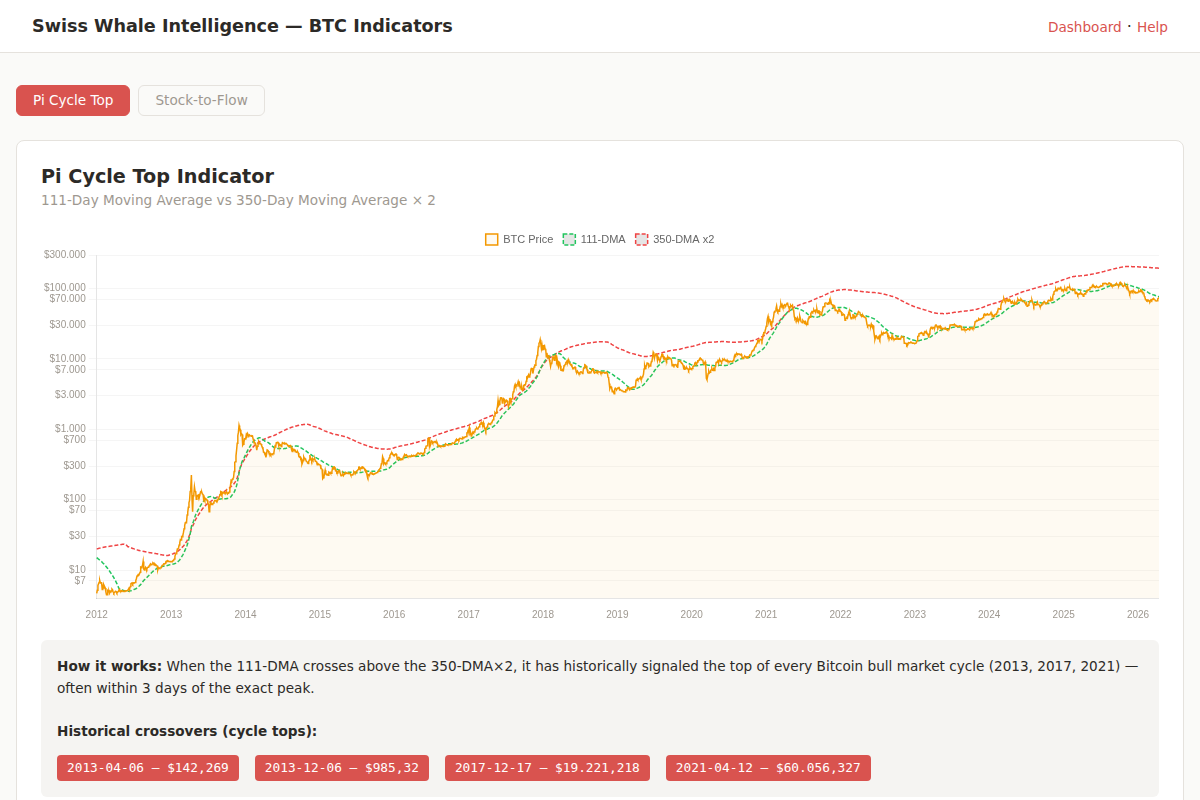Click the Swiss Whale Intelligence header title
Screen dimensions: 1200x800
[x=242, y=25]
